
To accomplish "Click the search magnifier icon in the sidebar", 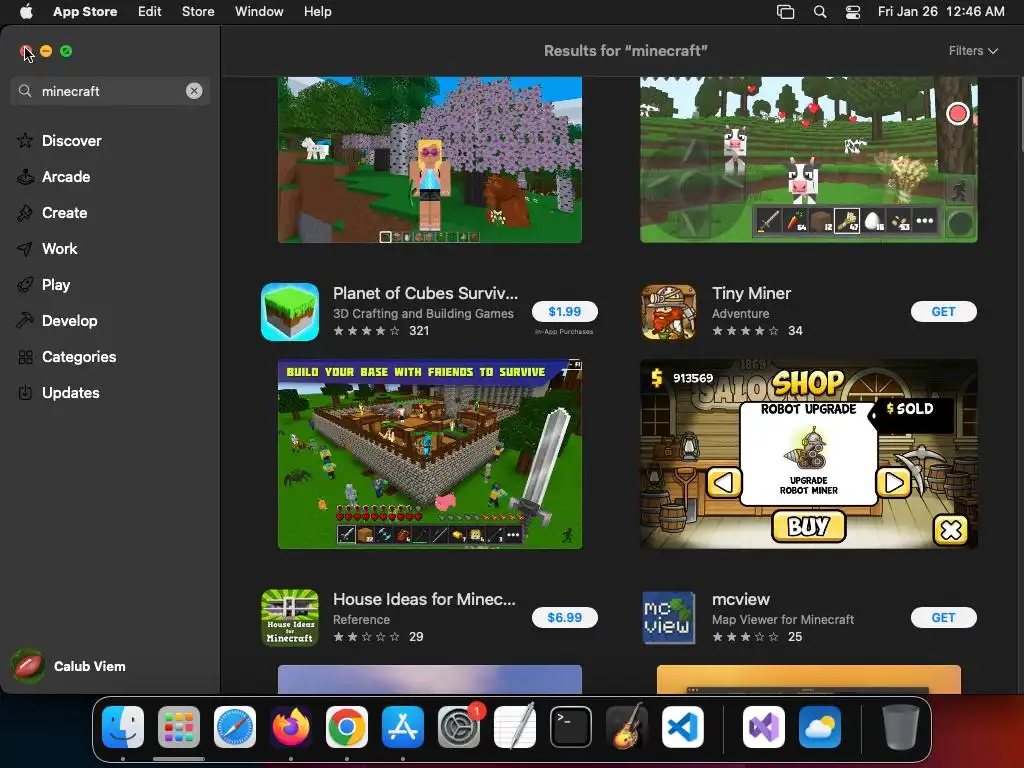I will 25,91.
